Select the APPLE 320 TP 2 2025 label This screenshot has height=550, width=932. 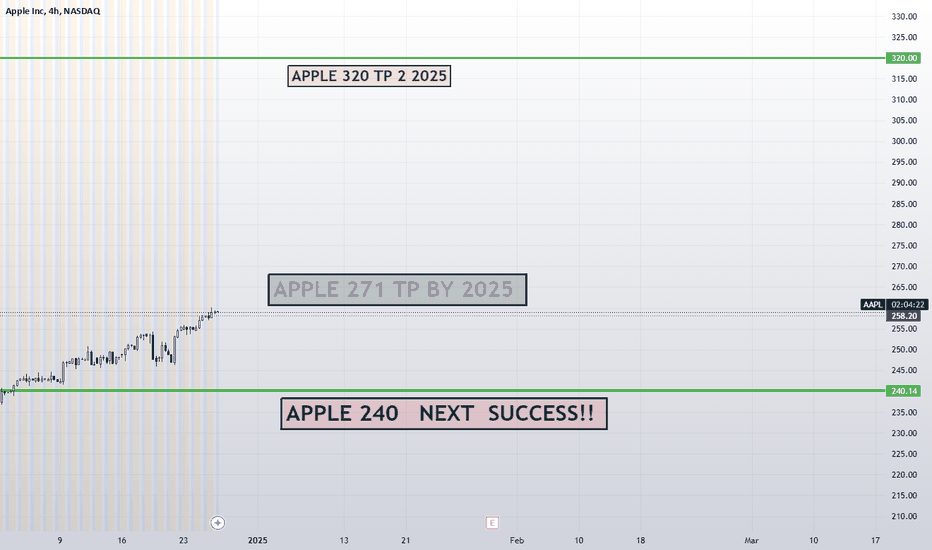point(369,76)
